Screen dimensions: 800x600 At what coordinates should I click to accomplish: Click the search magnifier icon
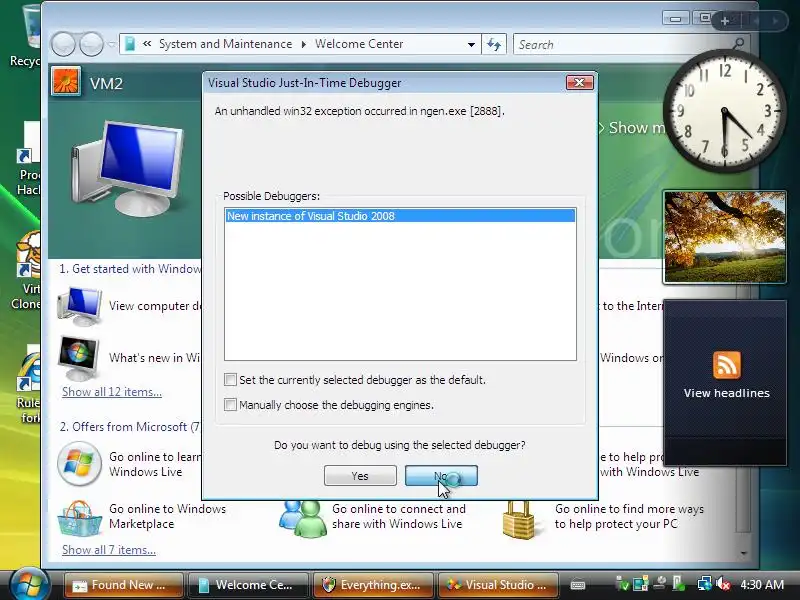point(738,44)
